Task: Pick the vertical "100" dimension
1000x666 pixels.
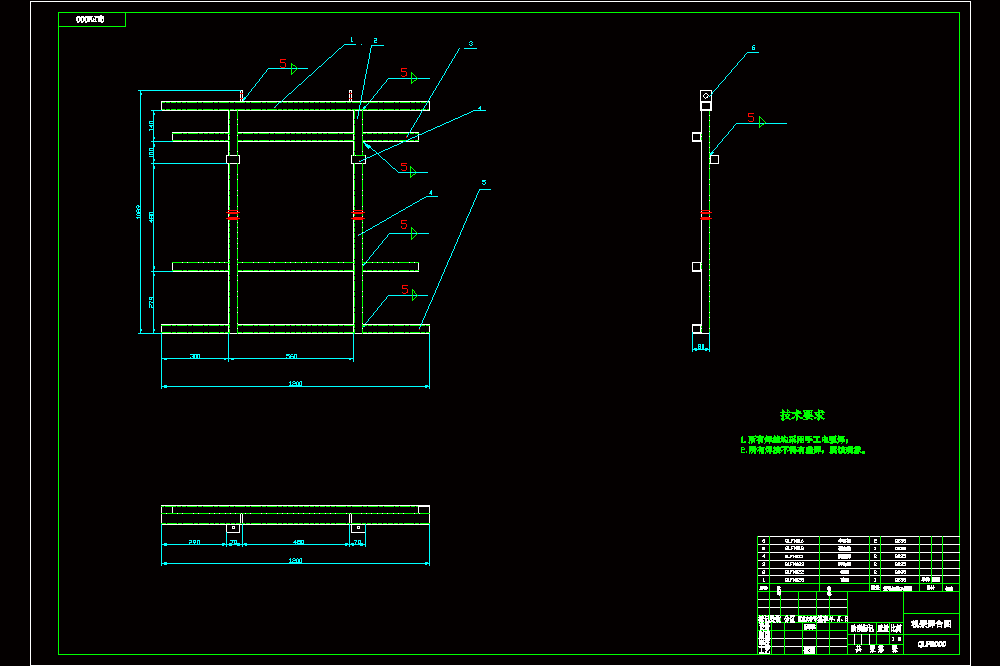Action: (x=151, y=152)
